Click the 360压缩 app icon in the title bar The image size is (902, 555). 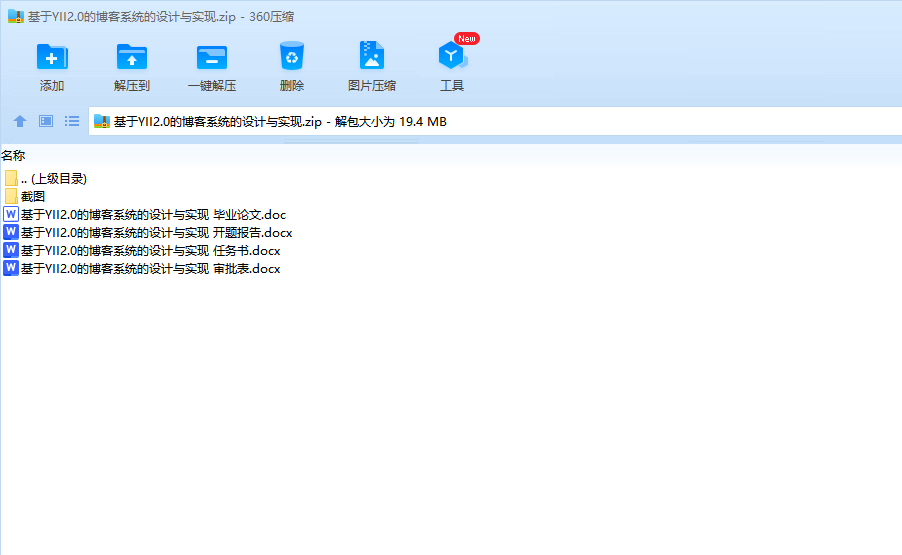pos(16,16)
